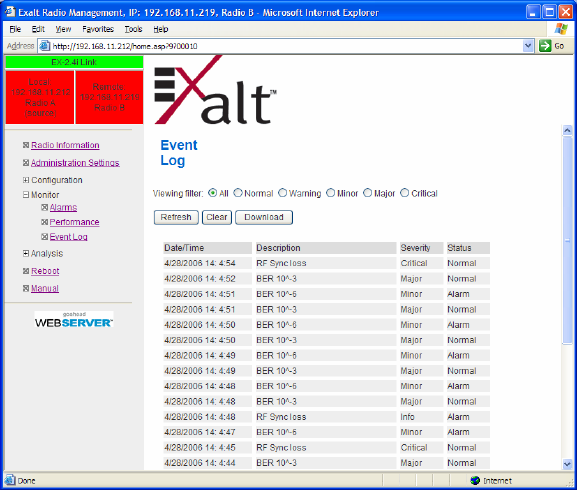The image size is (577, 490).
Task: Click the Download button
Action: coord(264,217)
